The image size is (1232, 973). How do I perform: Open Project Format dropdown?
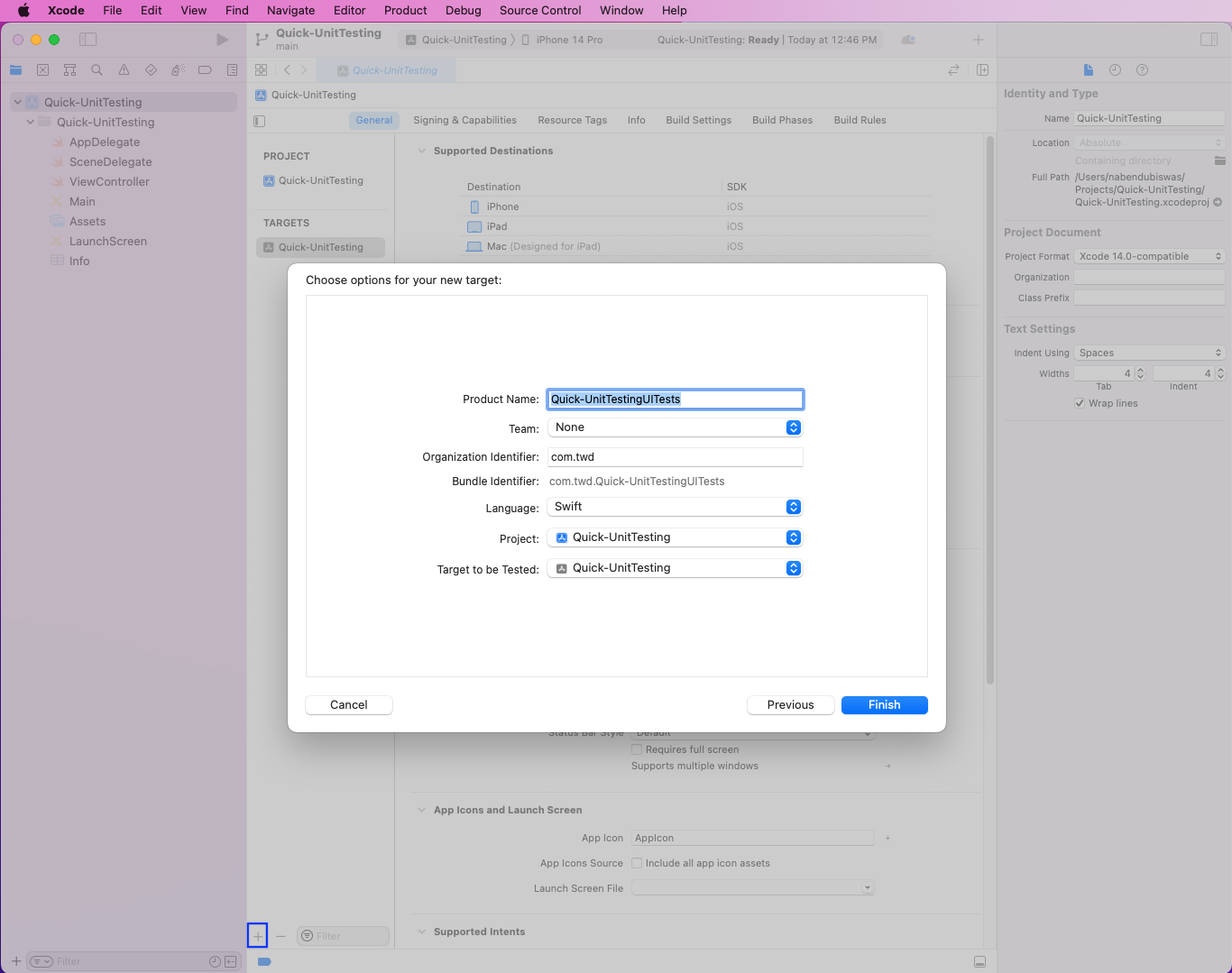[x=1149, y=256]
